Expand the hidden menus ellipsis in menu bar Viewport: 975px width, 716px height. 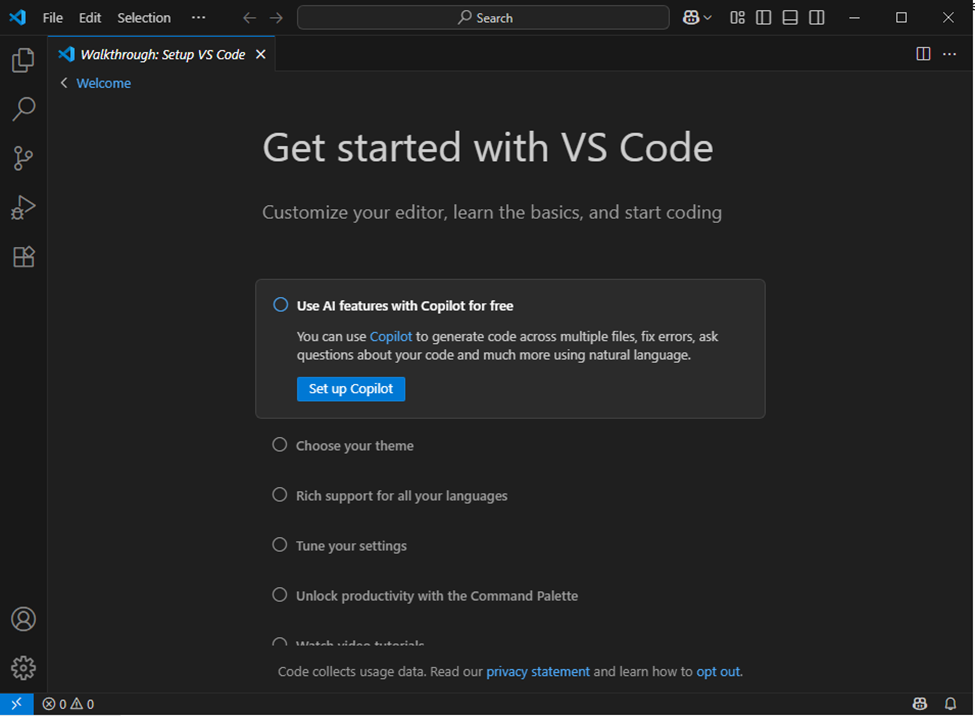pyautogui.click(x=198, y=18)
